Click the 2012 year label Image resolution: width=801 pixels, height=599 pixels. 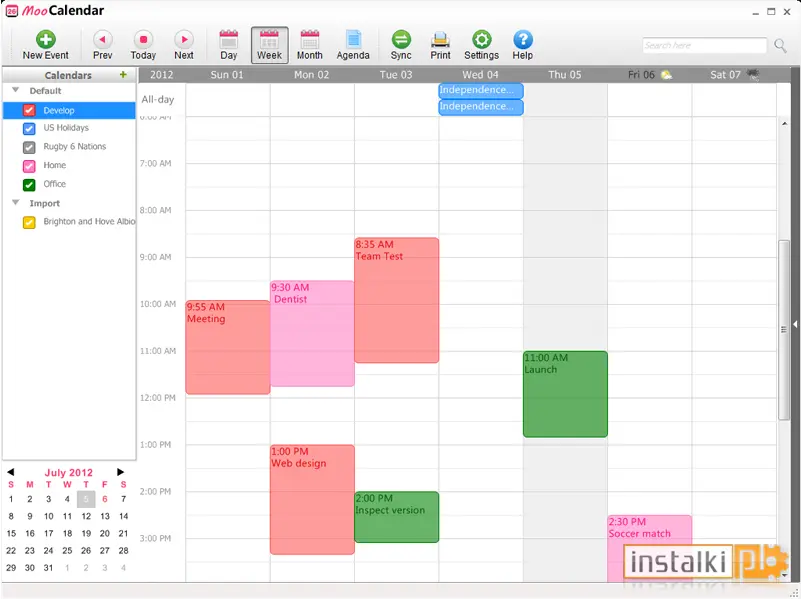click(161, 75)
